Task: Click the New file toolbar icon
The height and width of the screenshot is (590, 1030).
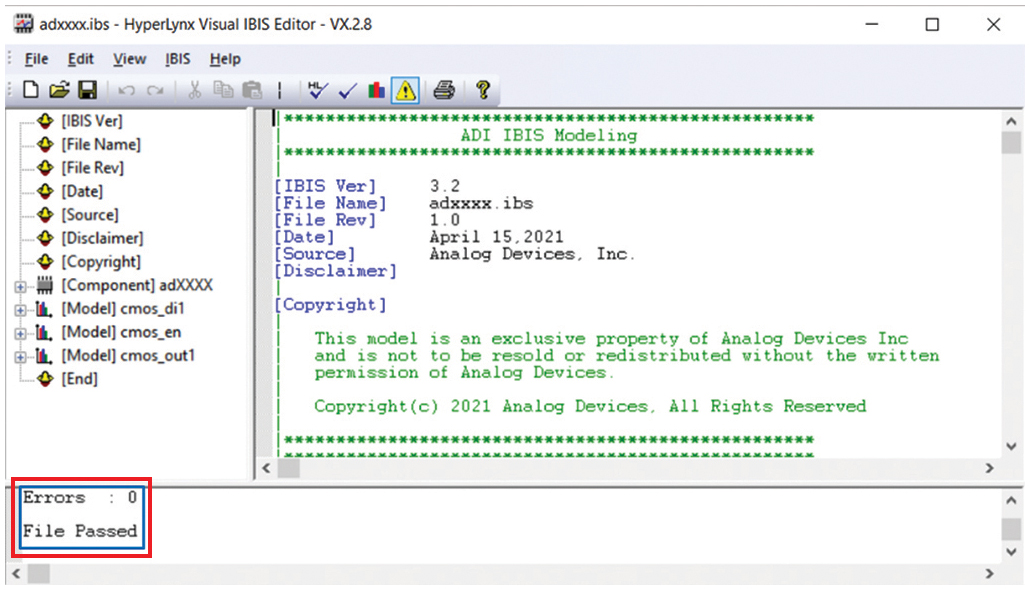Action: [32, 91]
